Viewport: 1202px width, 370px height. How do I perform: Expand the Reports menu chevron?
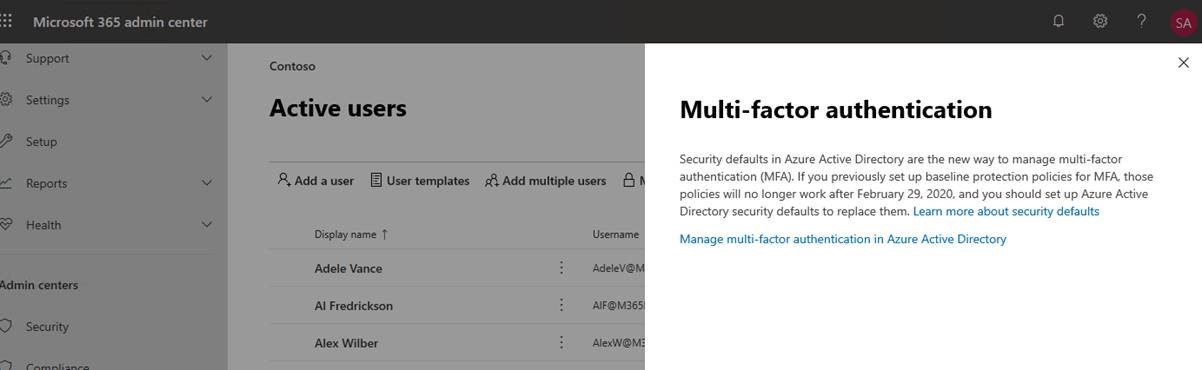(207, 183)
